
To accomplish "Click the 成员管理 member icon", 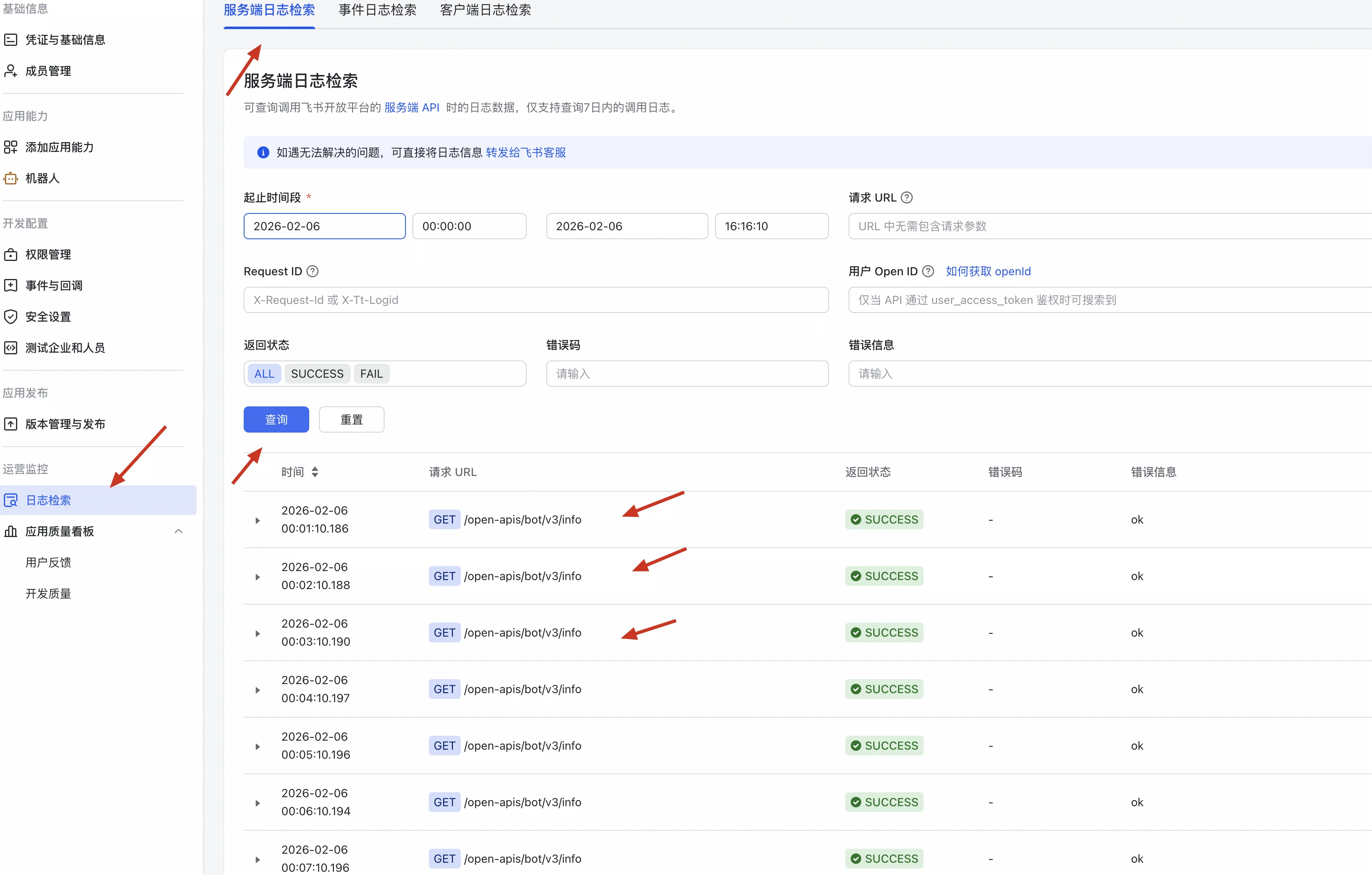I will pyautogui.click(x=11, y=71).
